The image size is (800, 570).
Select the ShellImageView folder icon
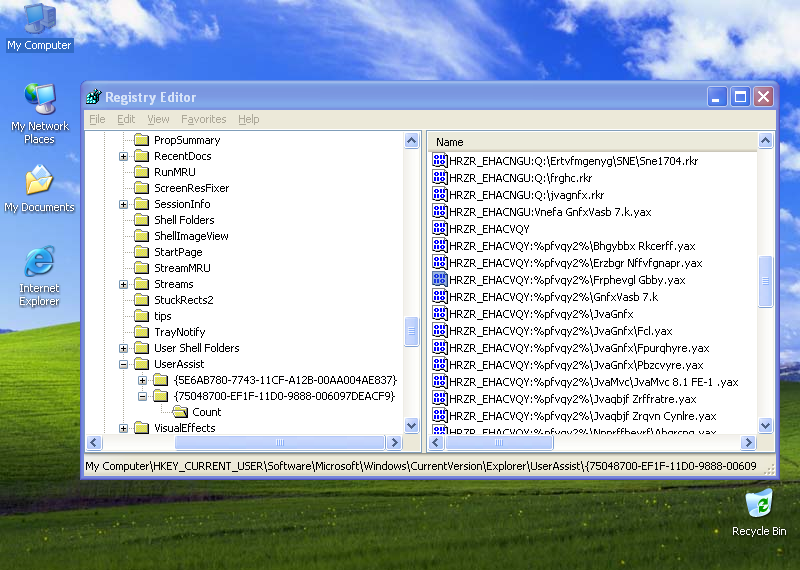[141, 236]
